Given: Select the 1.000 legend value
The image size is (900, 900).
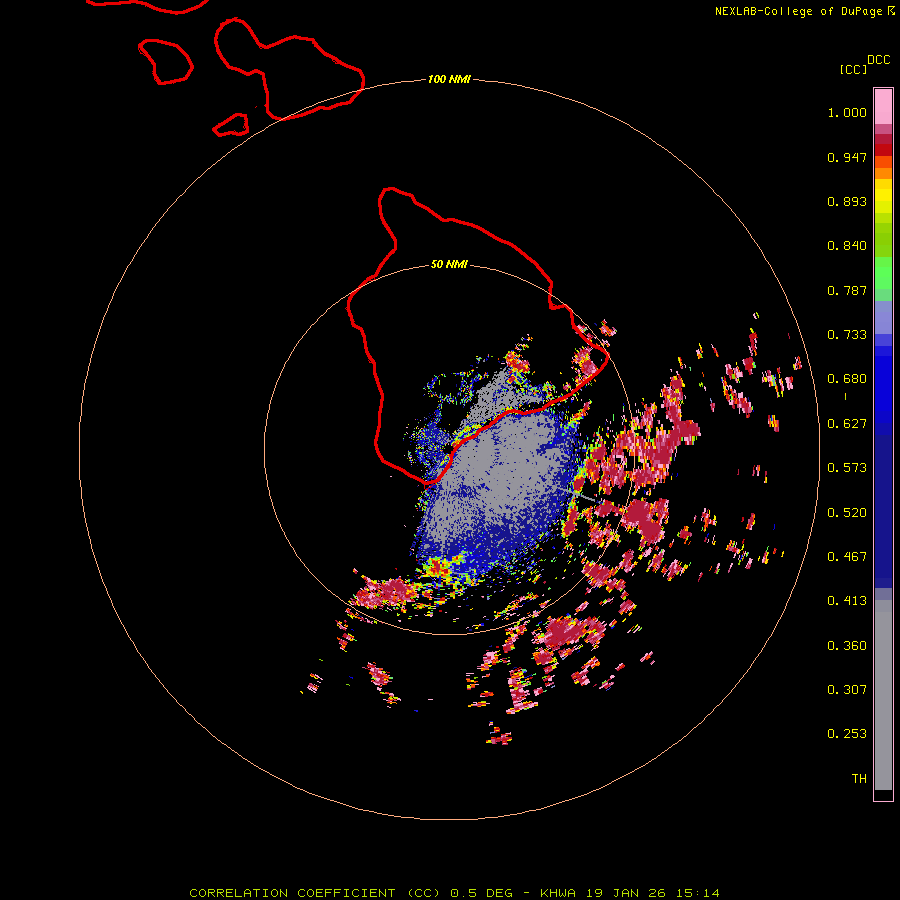Looking at the screenshot, I should pyautogui.click(x=847, y=112).
